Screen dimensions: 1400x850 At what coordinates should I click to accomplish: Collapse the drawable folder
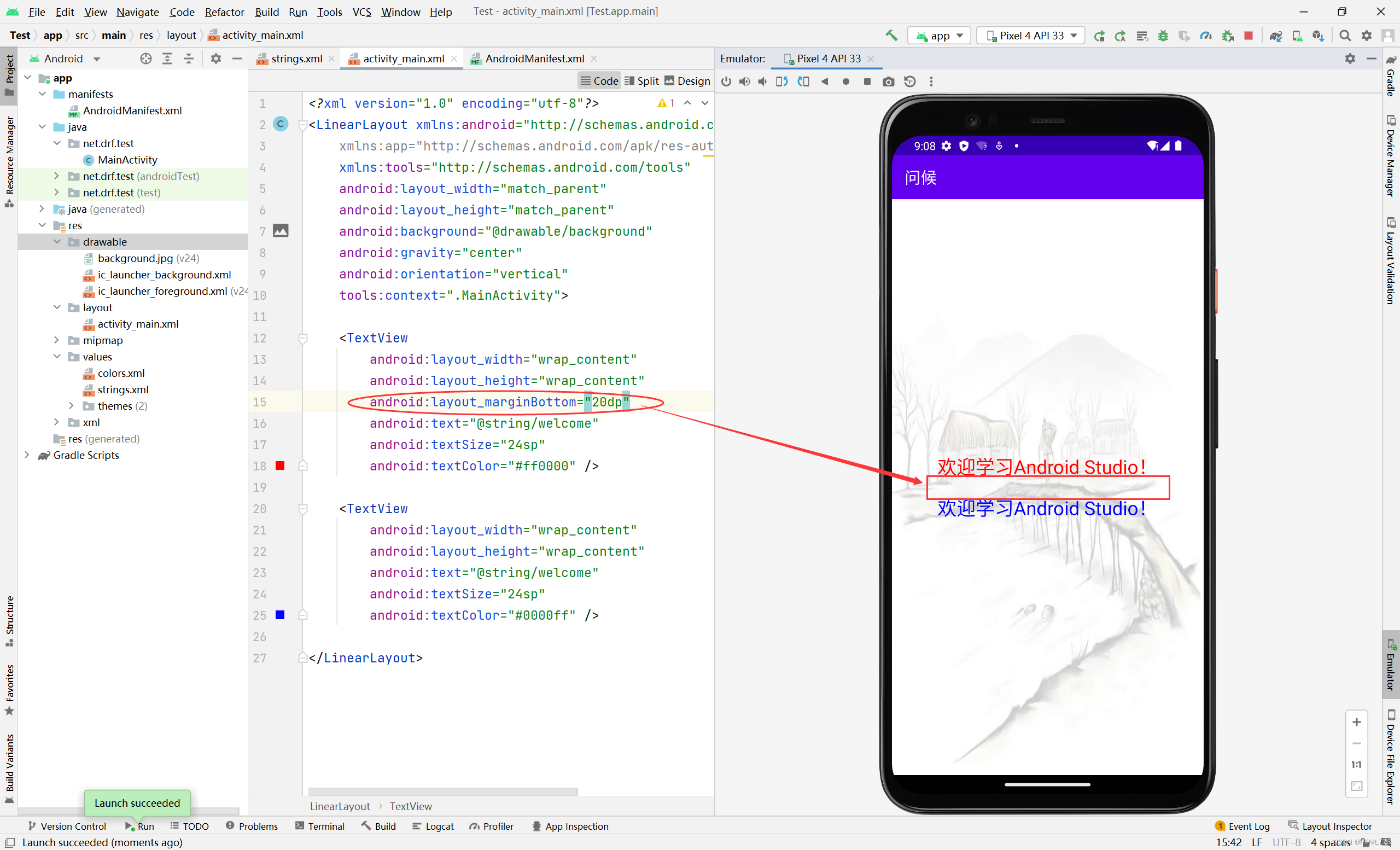click(x=57, y=241)
